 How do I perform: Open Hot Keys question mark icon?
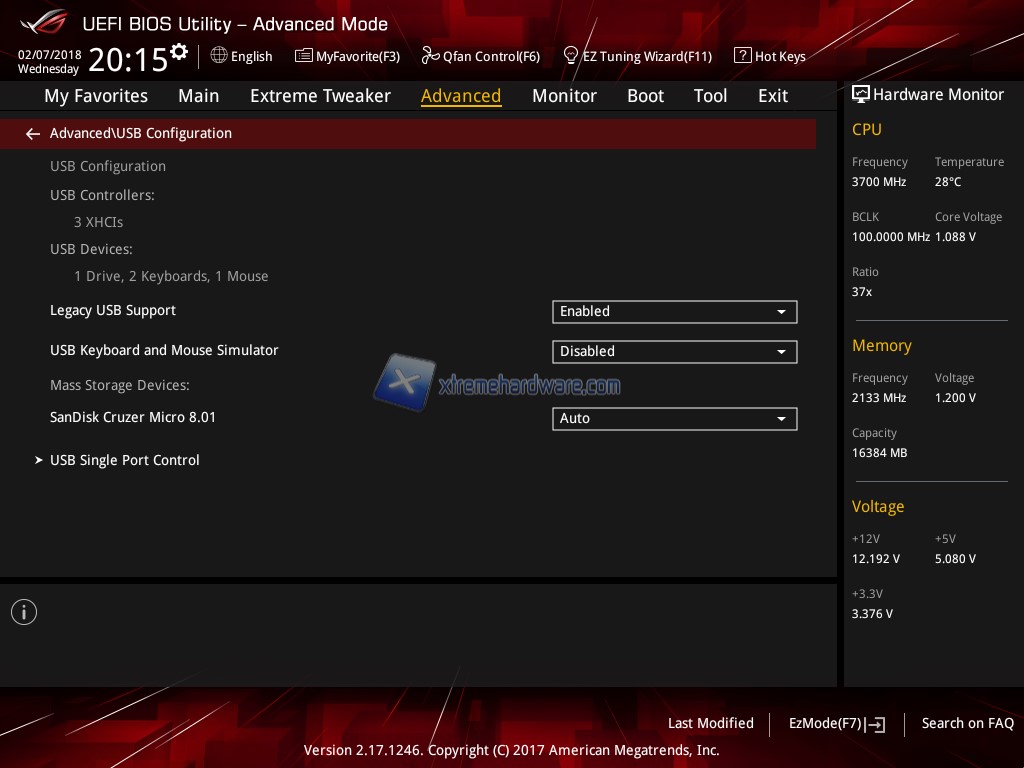pyautogui.click(x=742, y=56)
